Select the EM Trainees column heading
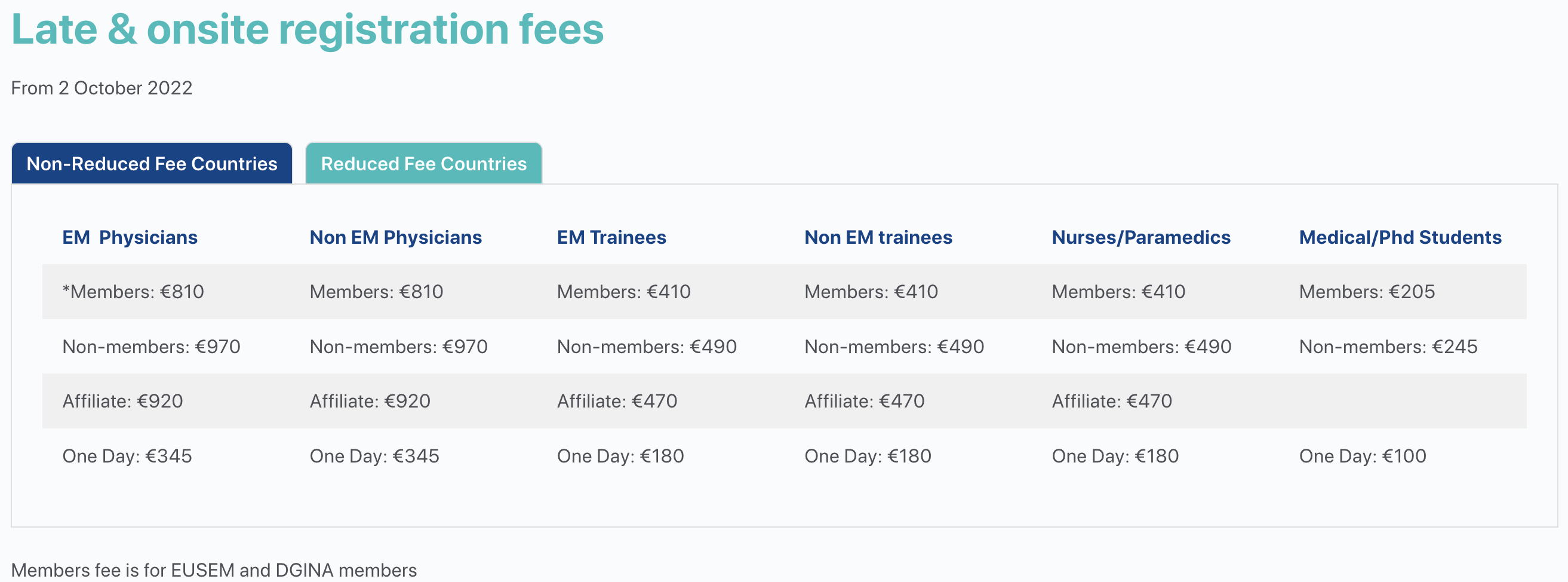 (x=611, y=237)
